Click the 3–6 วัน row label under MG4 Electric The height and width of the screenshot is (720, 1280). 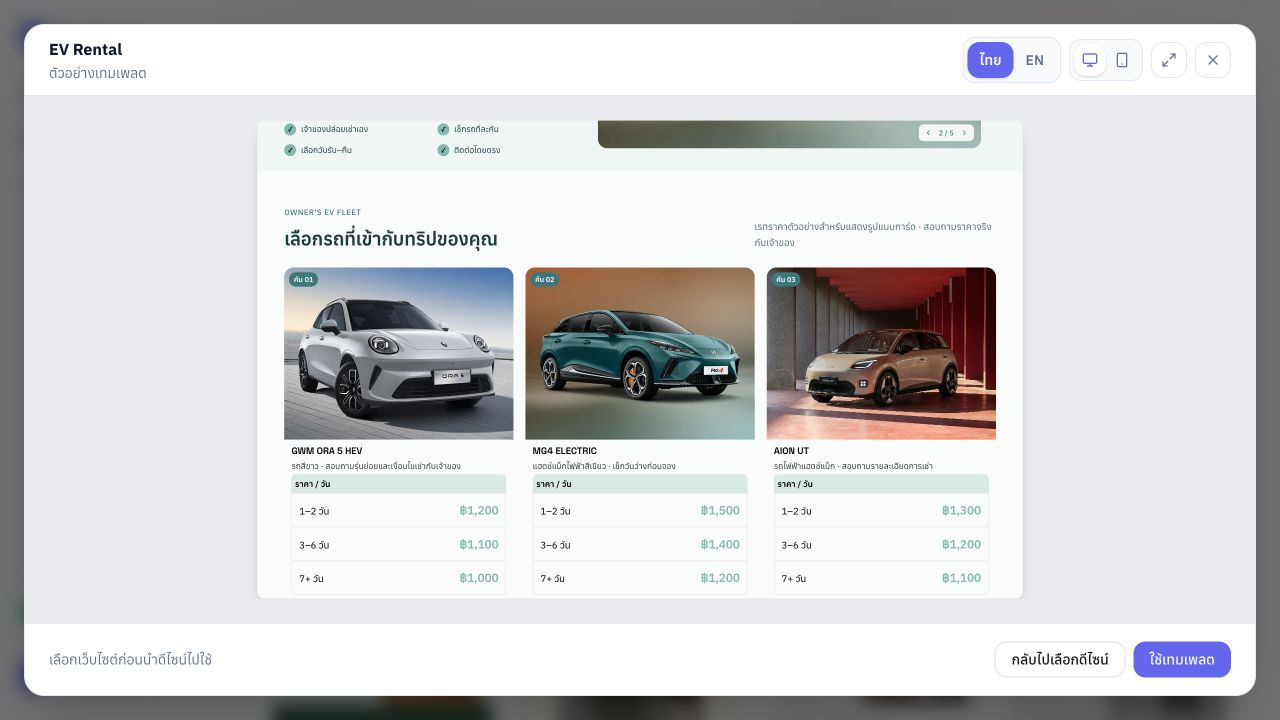click(x=556, y=545)
